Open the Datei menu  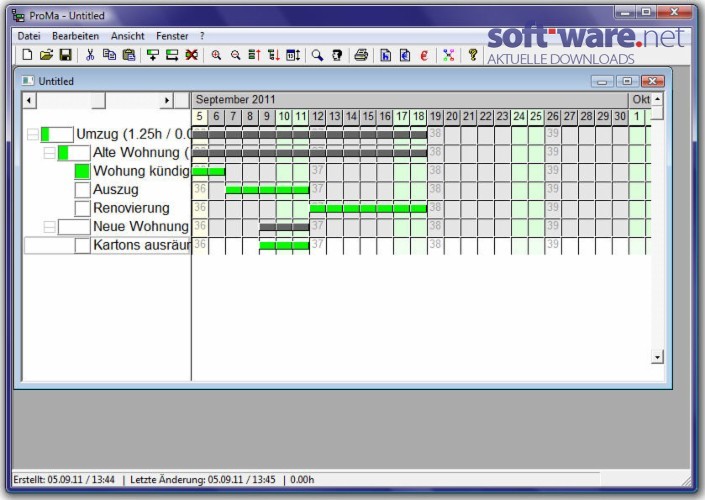click(x=29, y=36)
